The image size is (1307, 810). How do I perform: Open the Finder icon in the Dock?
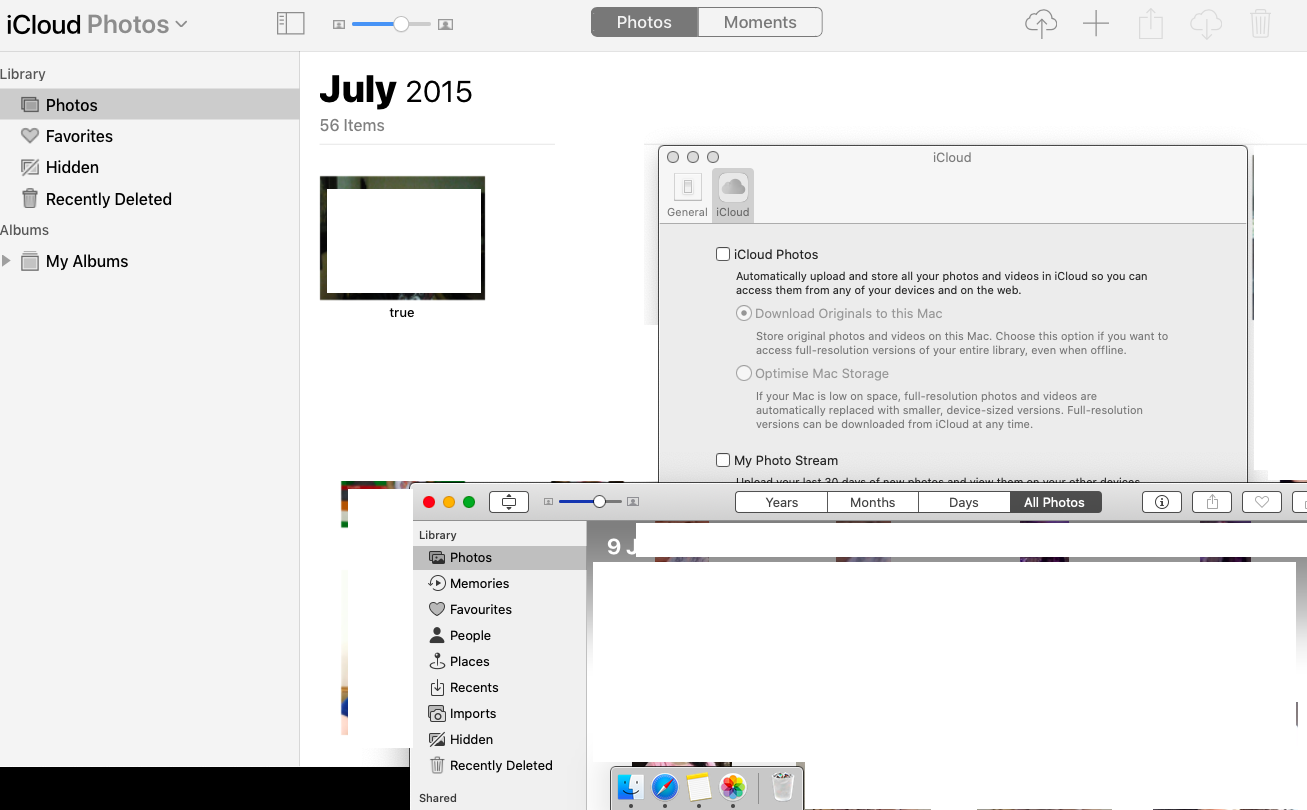(x=630, y=787)
